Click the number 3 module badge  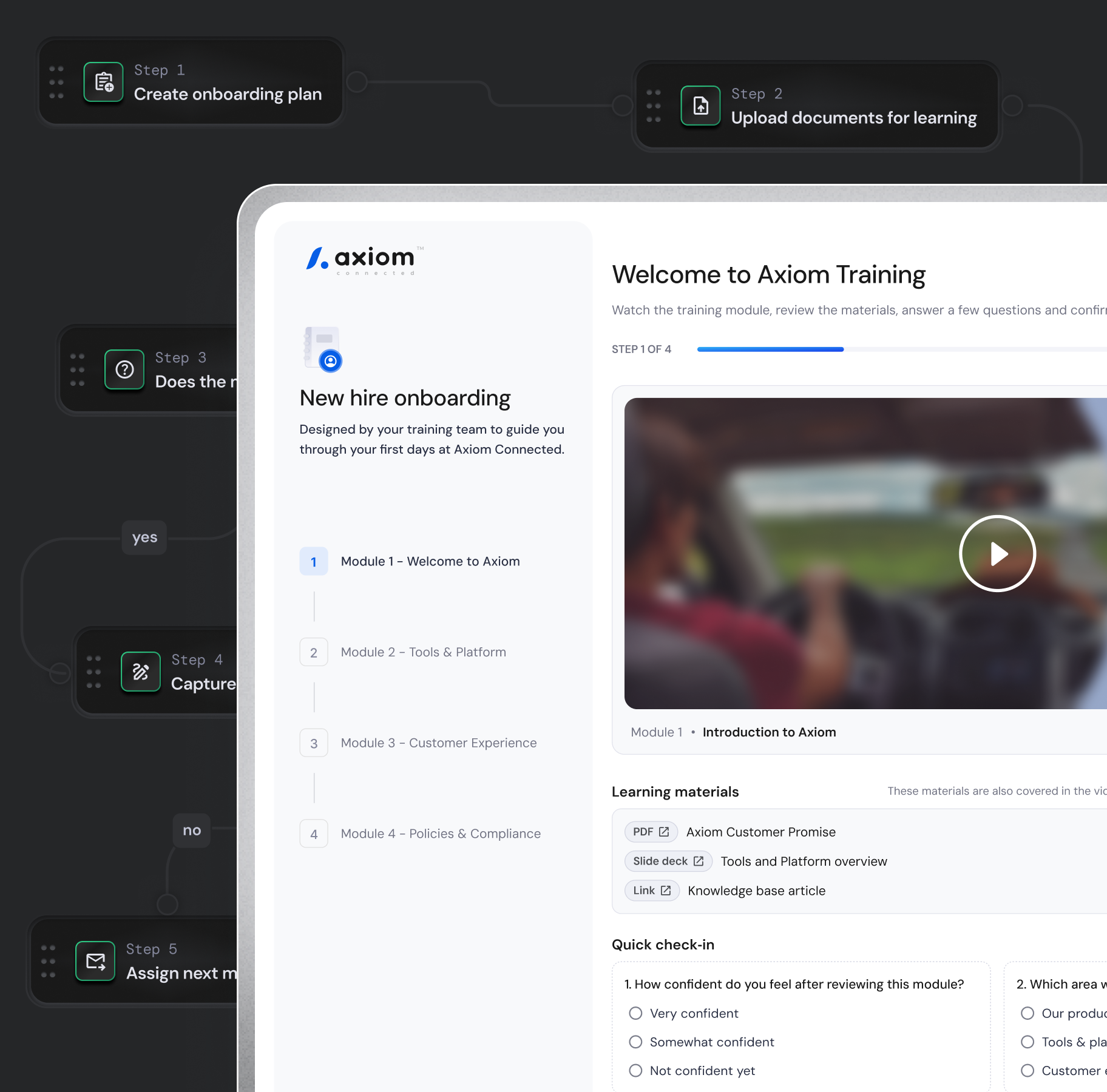(314, 743)
